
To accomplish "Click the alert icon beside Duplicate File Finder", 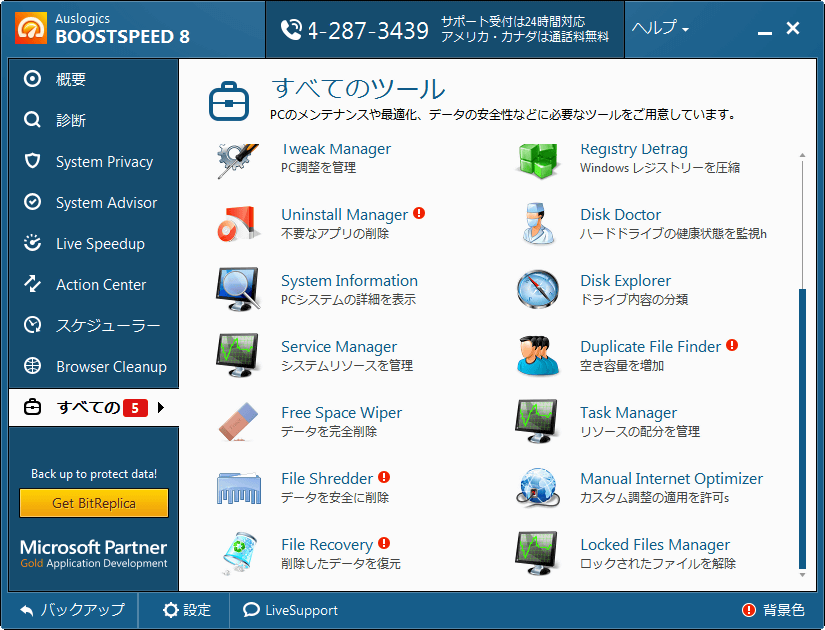I will [732, 345].
